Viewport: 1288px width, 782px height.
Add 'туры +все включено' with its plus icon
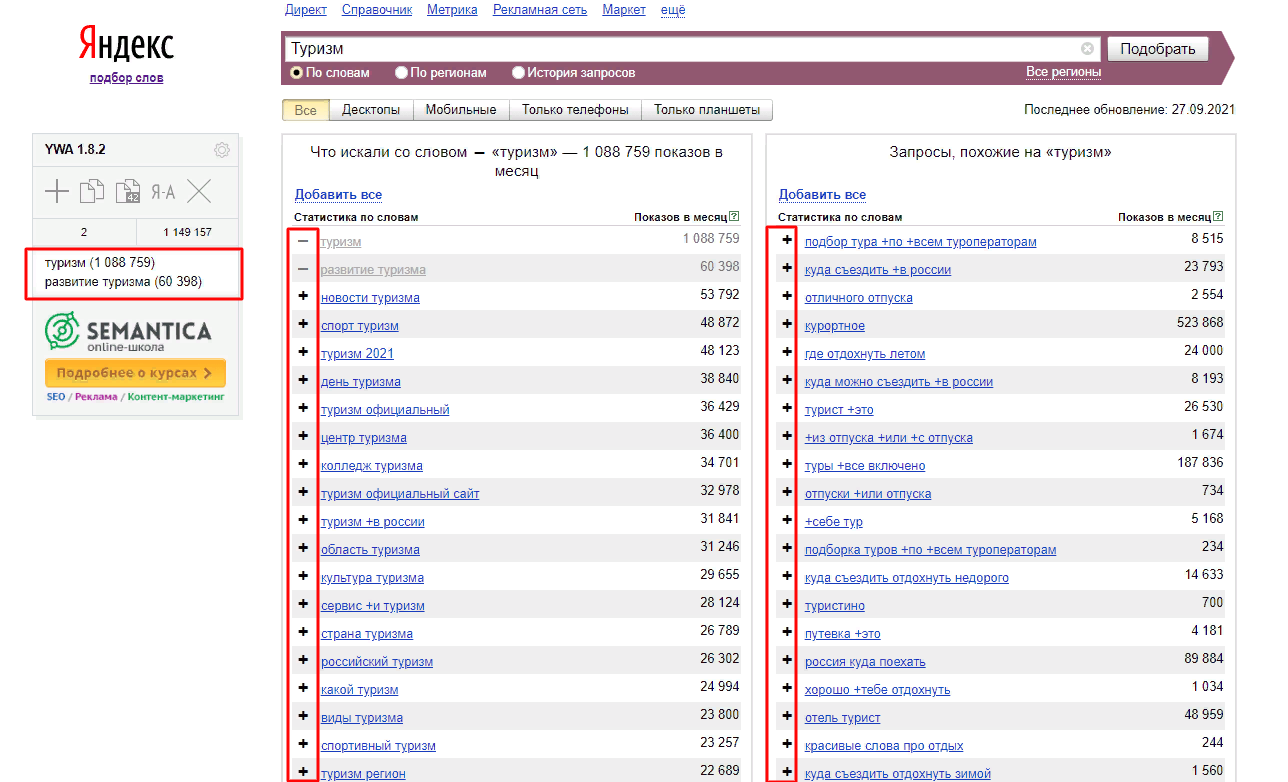pos(787,465)
